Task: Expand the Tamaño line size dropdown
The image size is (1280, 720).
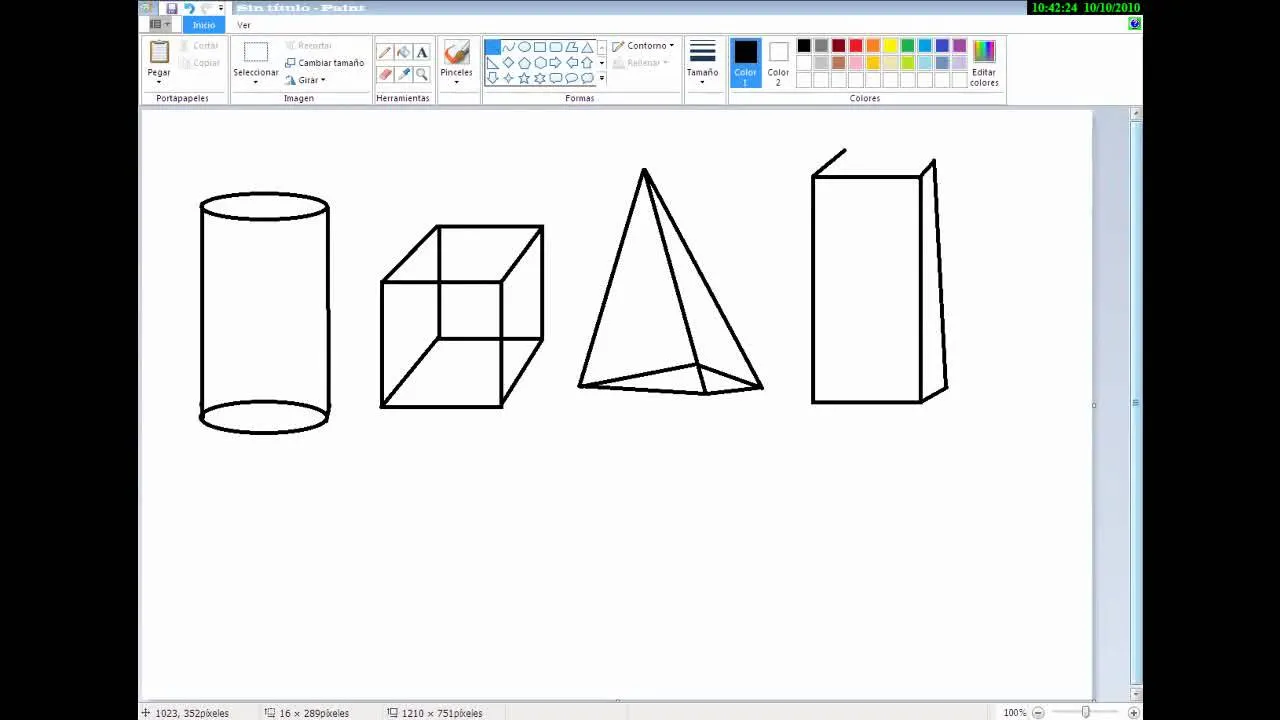Action: point(702,63)
